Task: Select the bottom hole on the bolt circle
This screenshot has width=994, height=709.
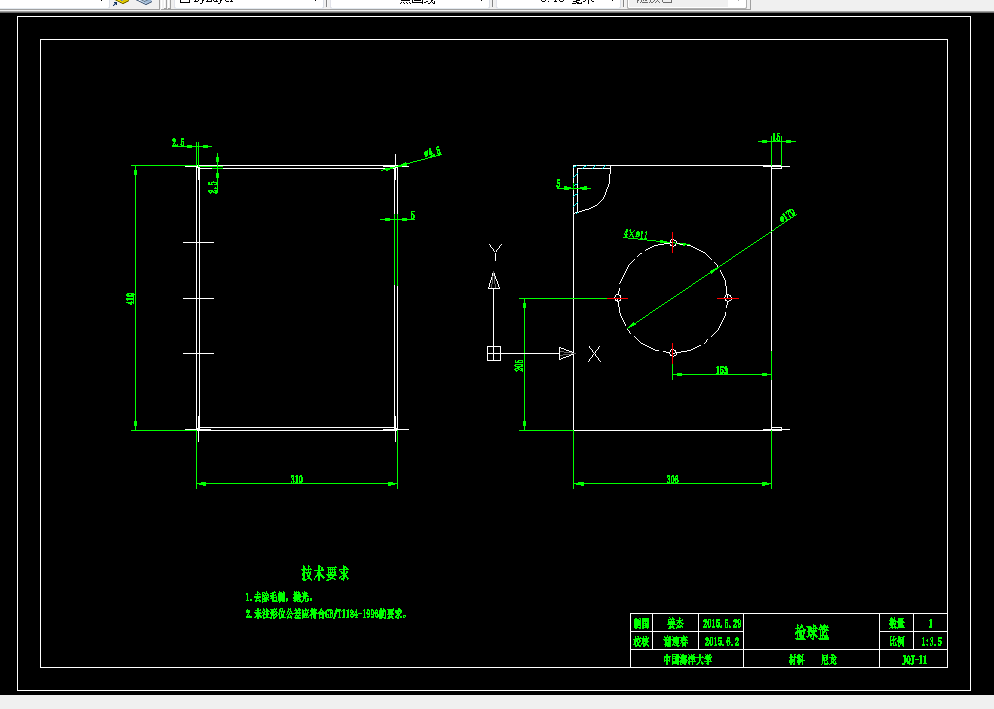Action: [x=673, y=353]
